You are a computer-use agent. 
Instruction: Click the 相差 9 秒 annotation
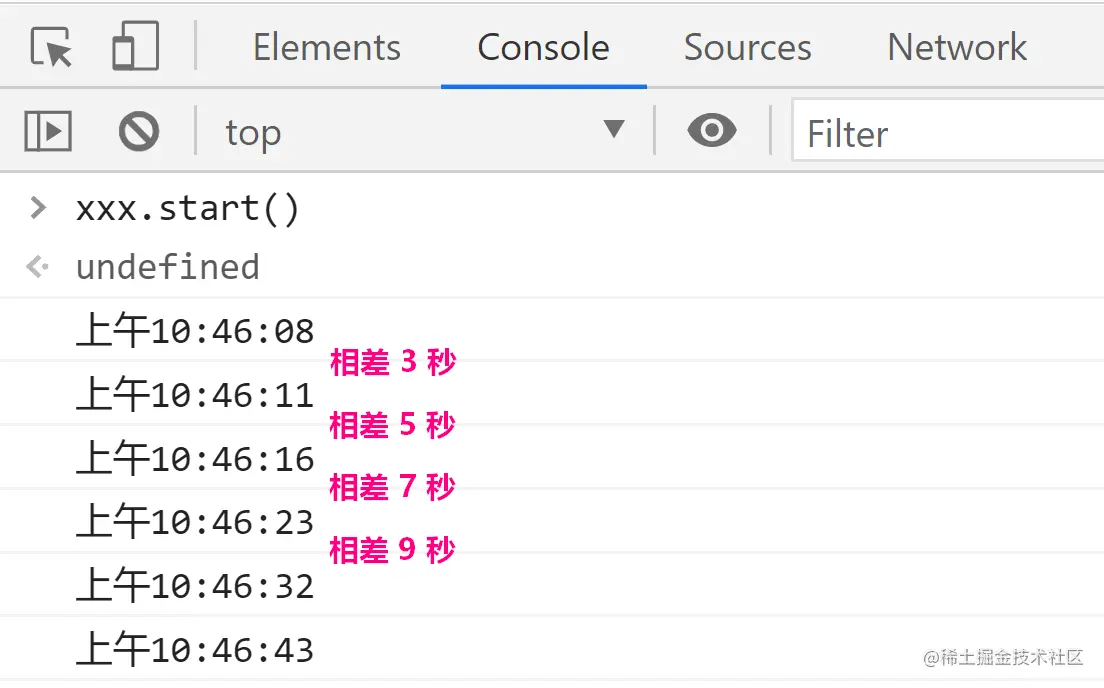coord(392,549)
